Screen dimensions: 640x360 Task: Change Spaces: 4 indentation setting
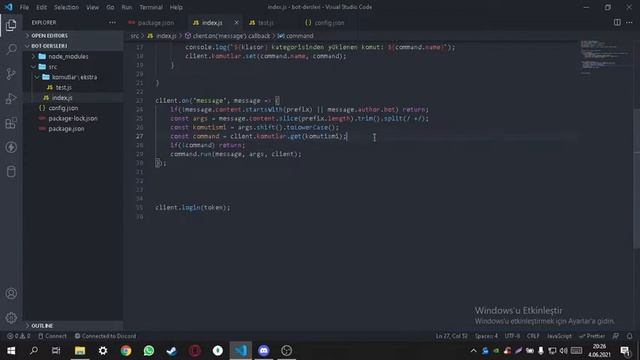pos(486,336)
